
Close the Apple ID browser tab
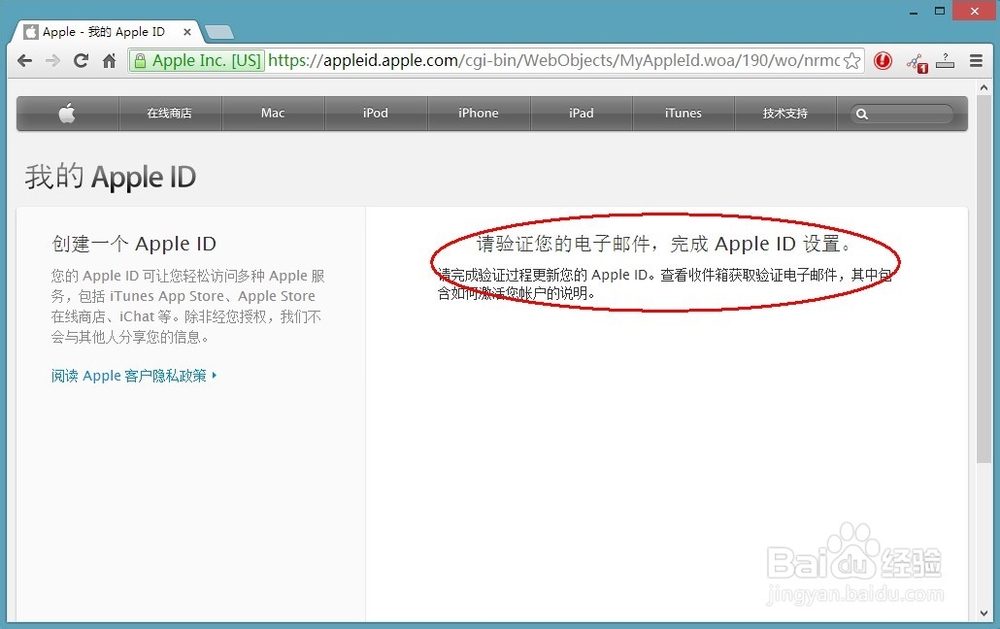point(187,32)
